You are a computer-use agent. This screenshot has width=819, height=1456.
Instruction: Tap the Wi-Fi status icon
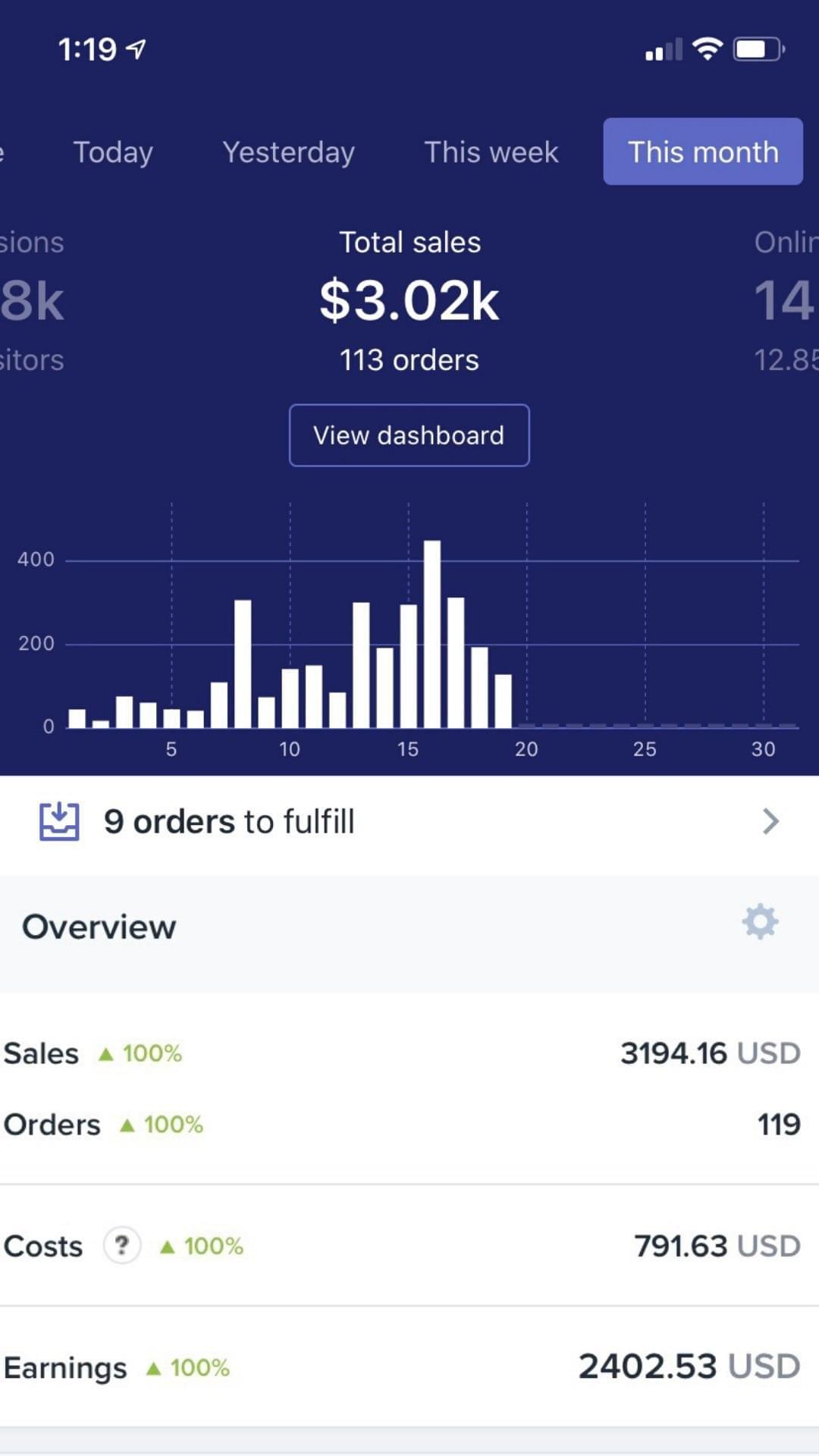708,49
